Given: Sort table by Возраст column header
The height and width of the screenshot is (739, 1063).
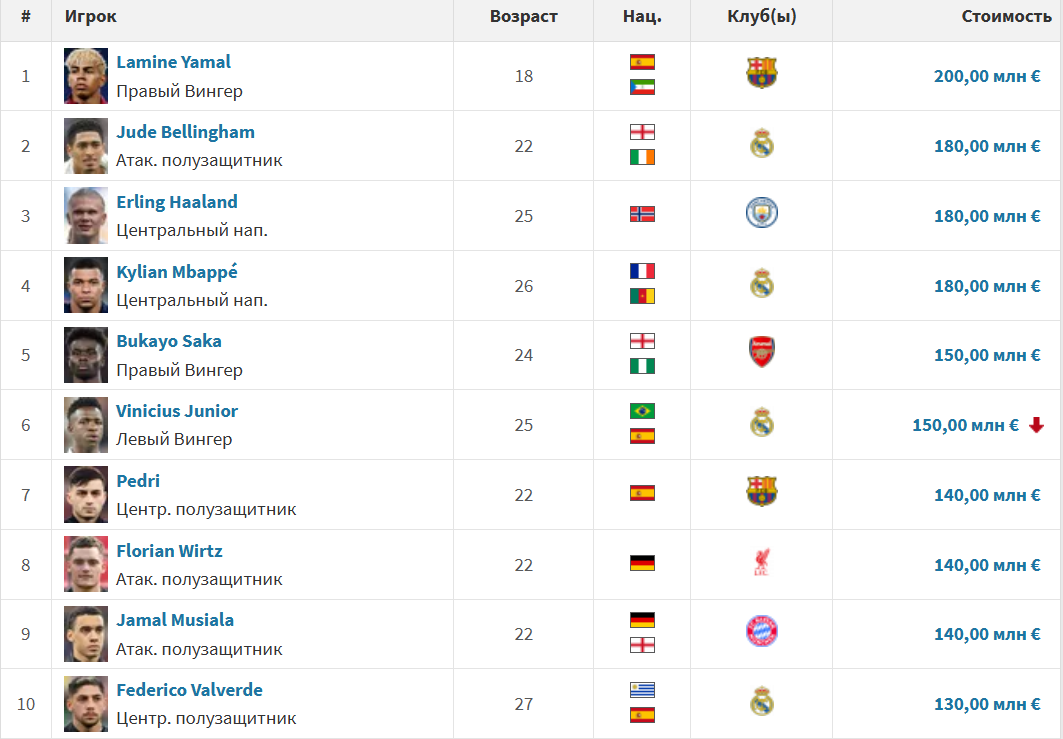Looking at the screenshot, I should 523,17.
